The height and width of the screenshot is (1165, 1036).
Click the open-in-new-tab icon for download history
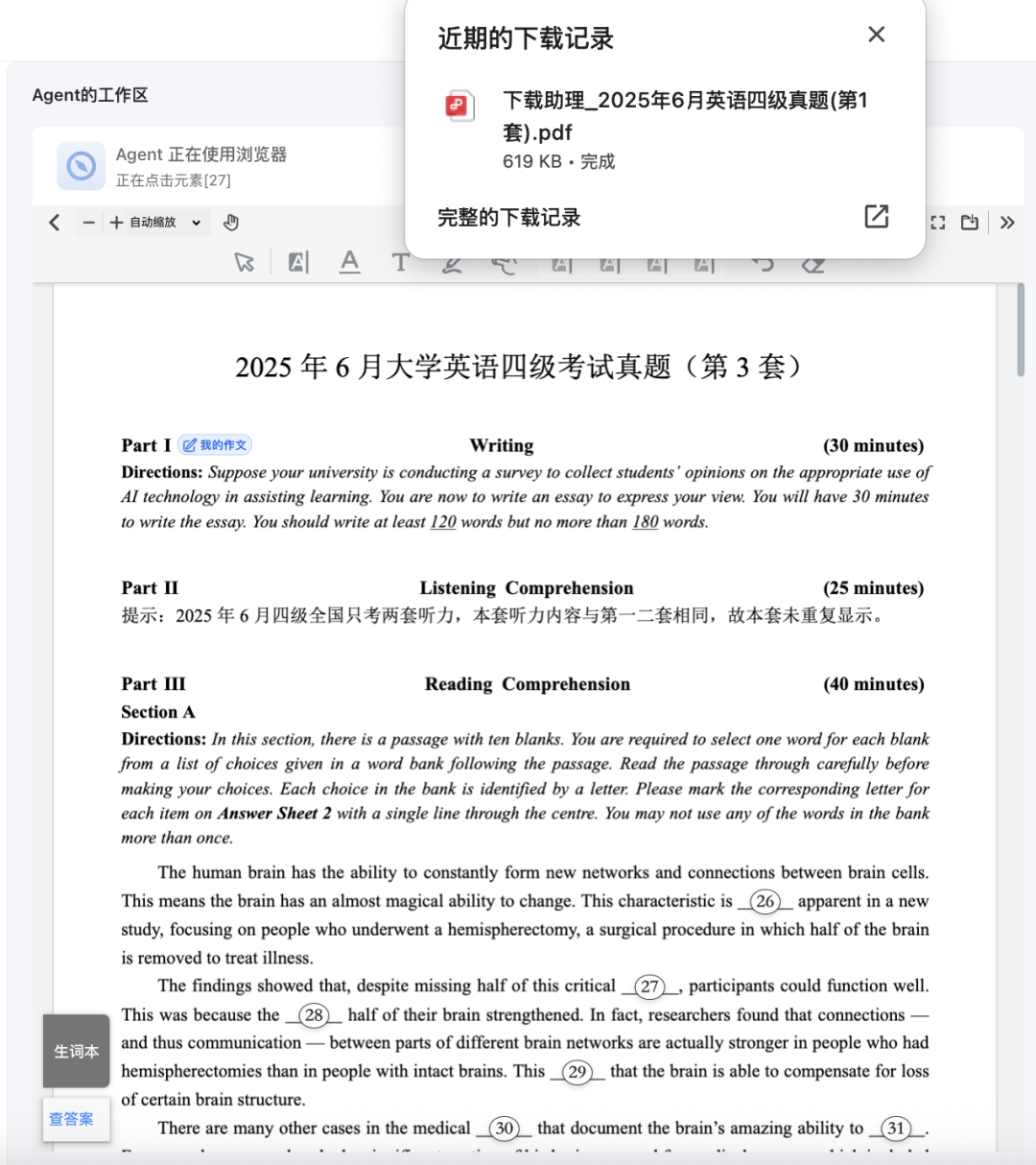point(876,217)
